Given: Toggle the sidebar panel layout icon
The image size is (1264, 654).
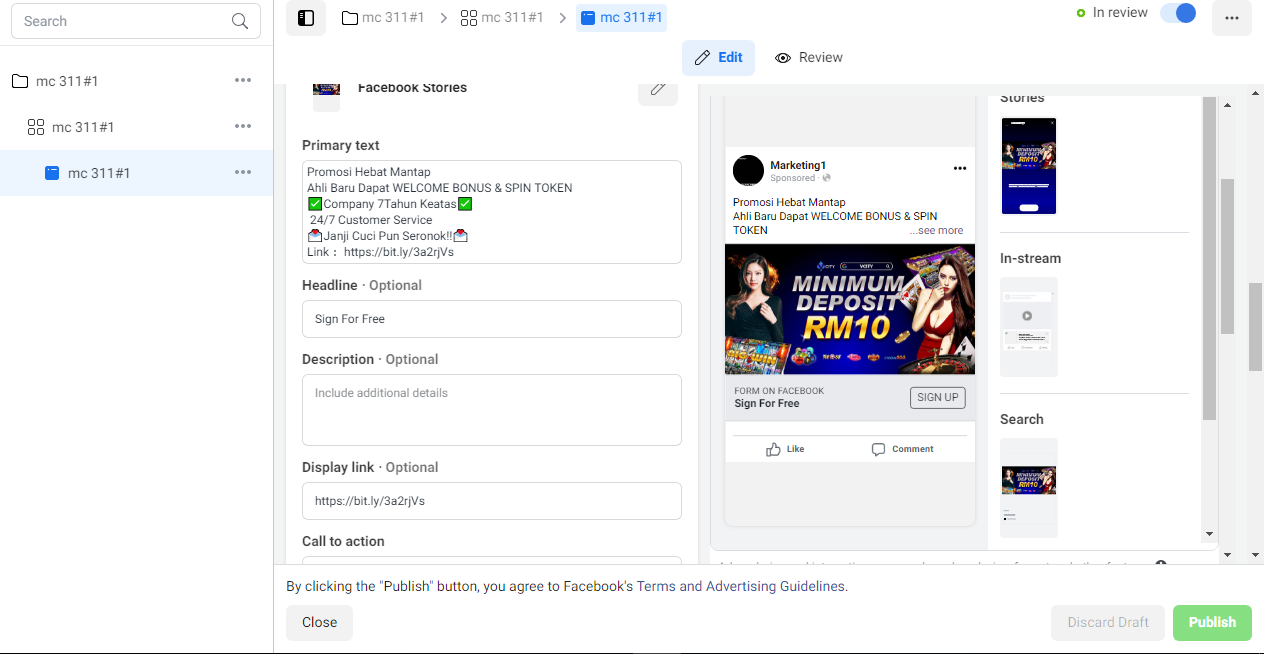Looking at the screenshot, I should coord(306,18).
